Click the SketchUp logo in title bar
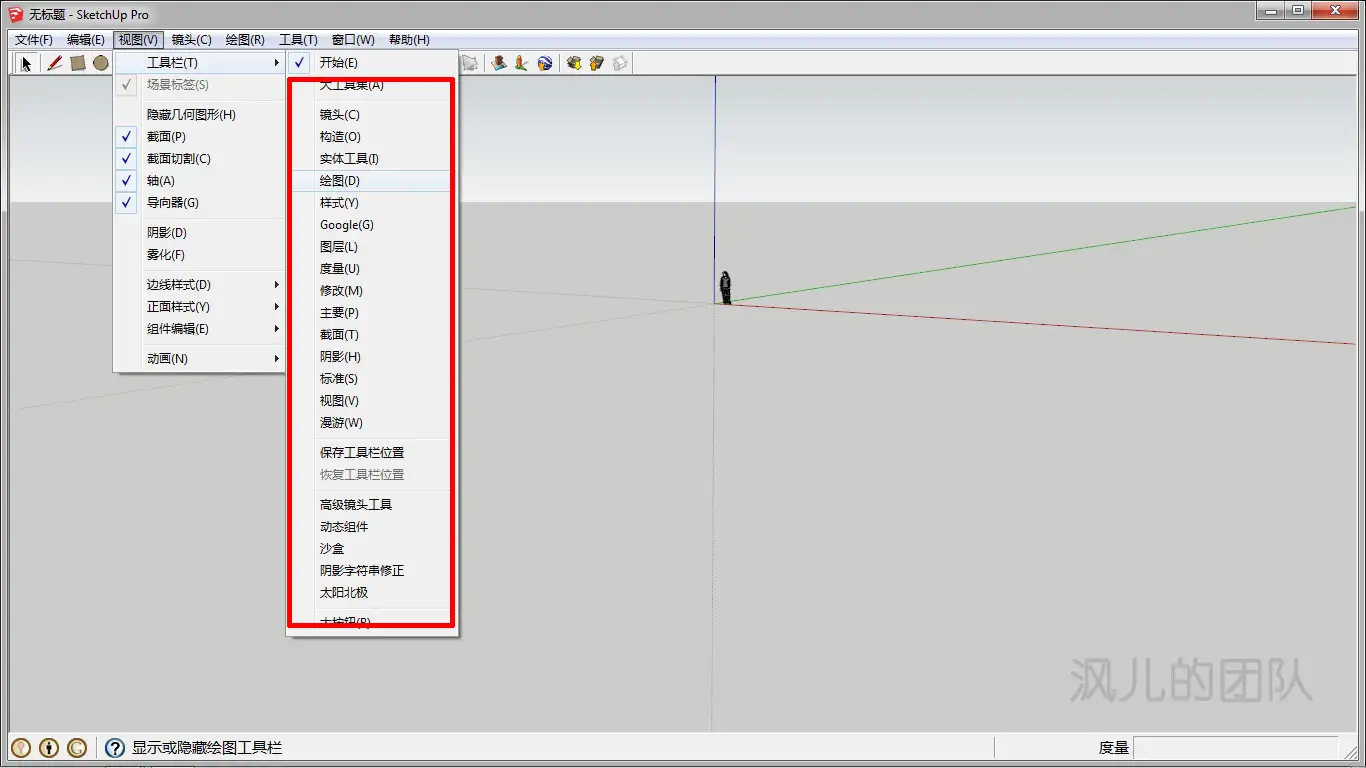This screenshot has height=768, width=1366. pyautogui.click(x=15, y=14)
